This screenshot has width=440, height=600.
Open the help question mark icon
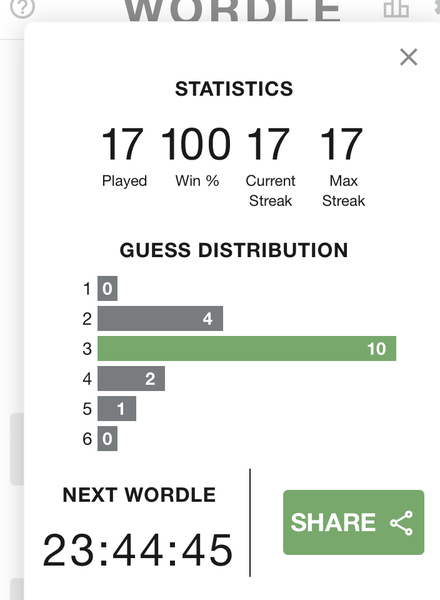point(22,8)
